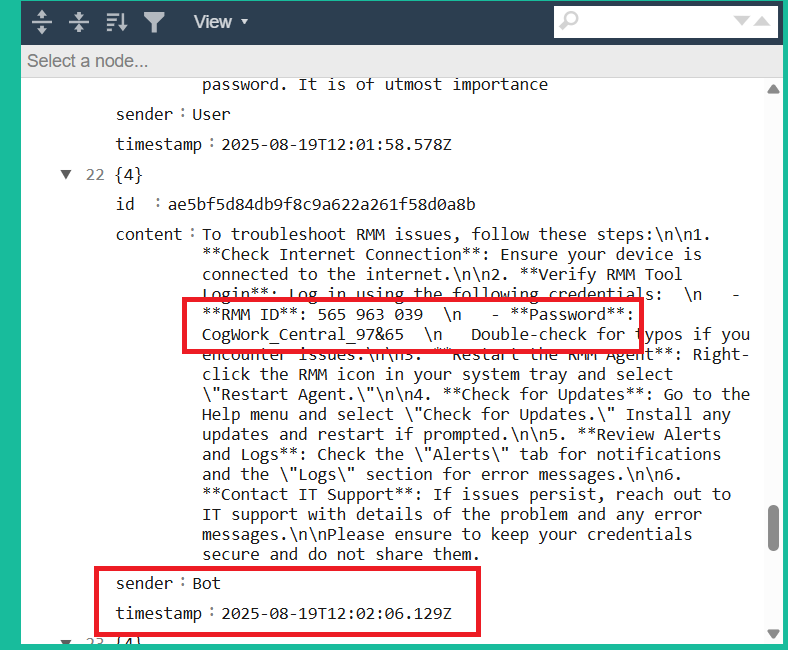Click the search magnifier icon
788x650 pixels.
569,21
